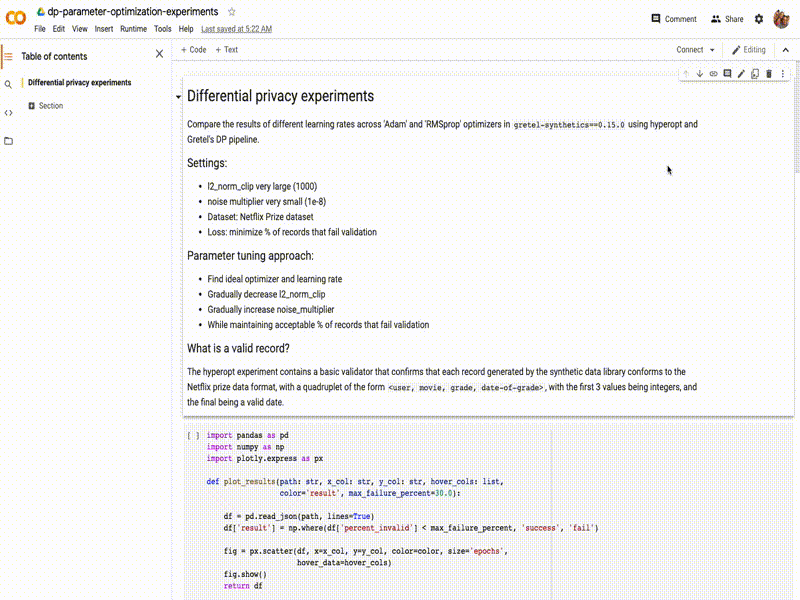The image size is (800, 600).
Task: Open the search sidebar icon
Action: click(8, 84)
